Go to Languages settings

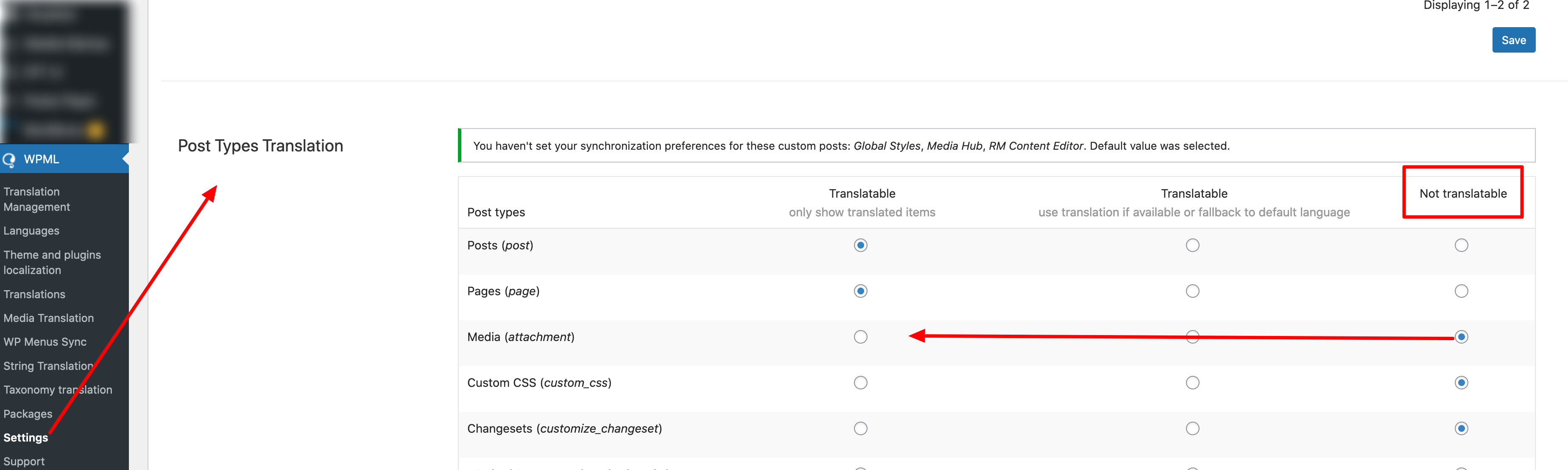pos(31,231)
